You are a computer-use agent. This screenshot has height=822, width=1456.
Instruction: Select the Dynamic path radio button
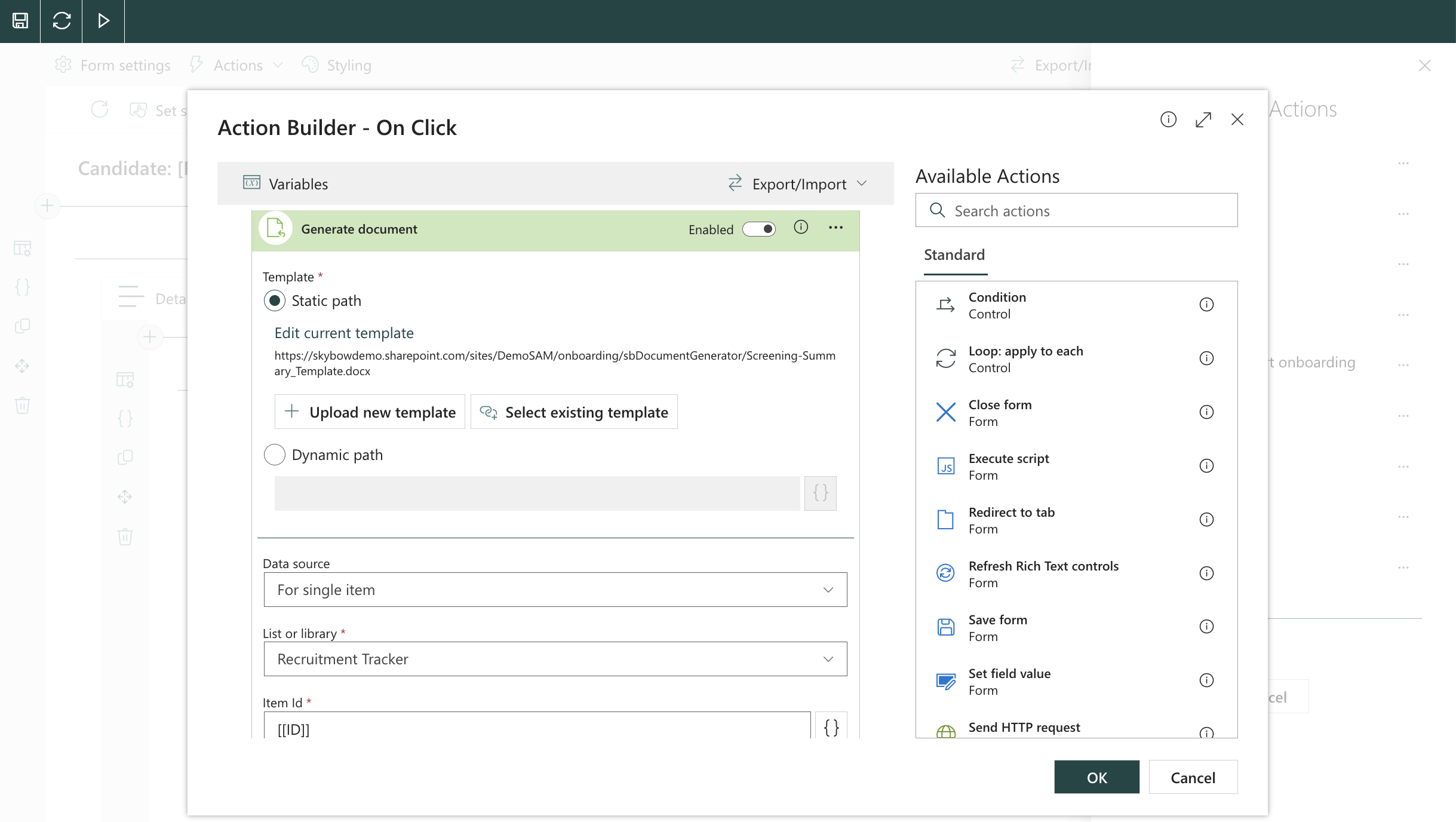point(274,455)
